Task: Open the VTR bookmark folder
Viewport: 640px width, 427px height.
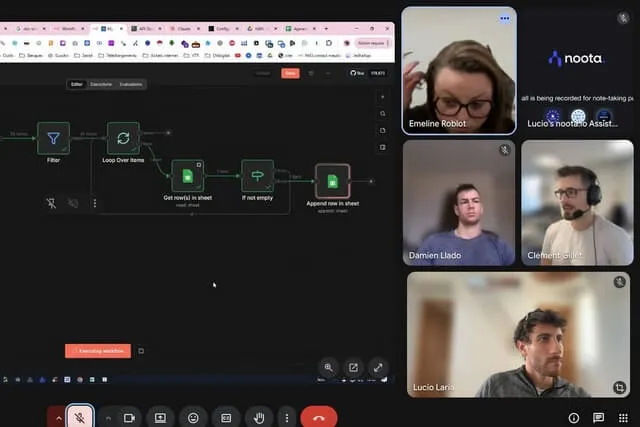Action: click(191, 56)
